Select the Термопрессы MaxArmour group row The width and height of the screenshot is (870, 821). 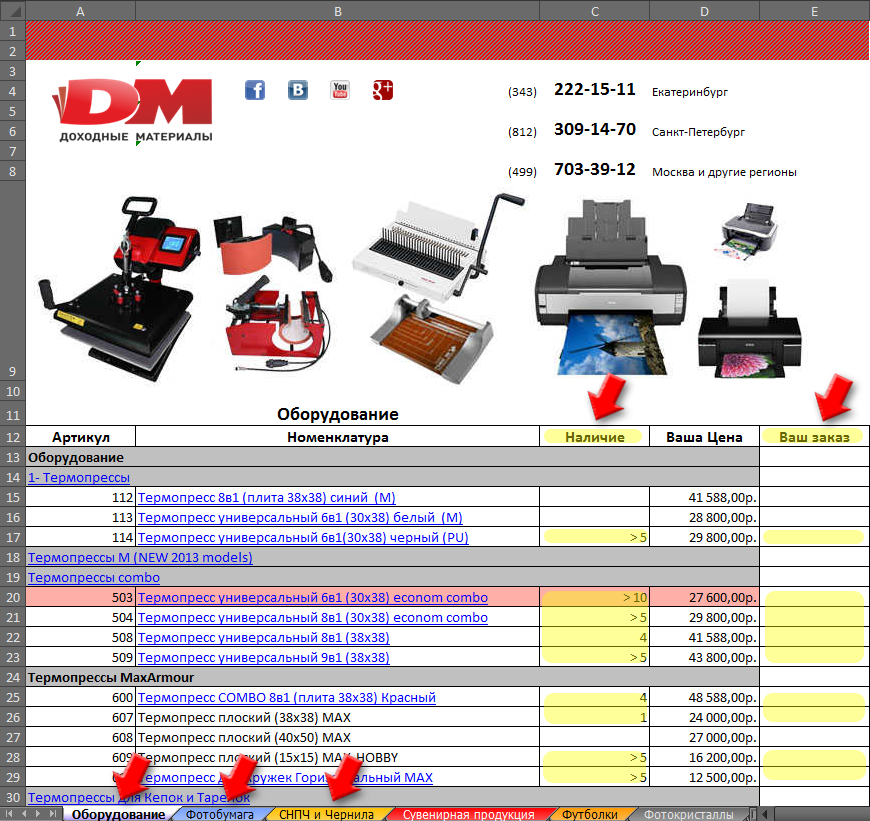pos(392,677)
